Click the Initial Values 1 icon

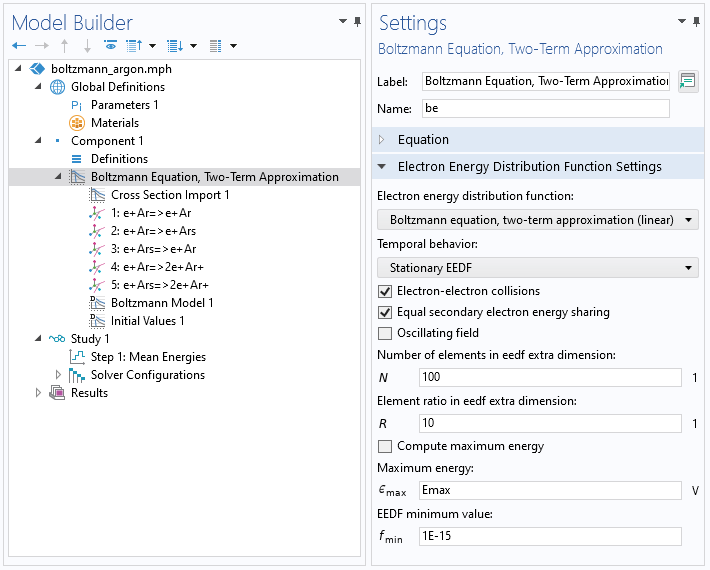pos(97,321)
